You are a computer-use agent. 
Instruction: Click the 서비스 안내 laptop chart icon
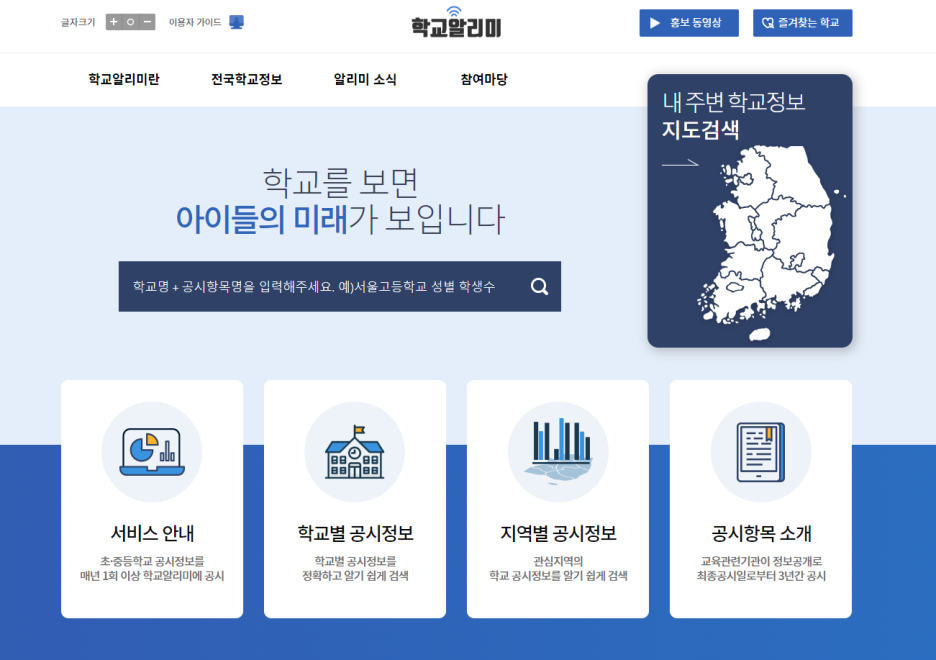(152, 452)
